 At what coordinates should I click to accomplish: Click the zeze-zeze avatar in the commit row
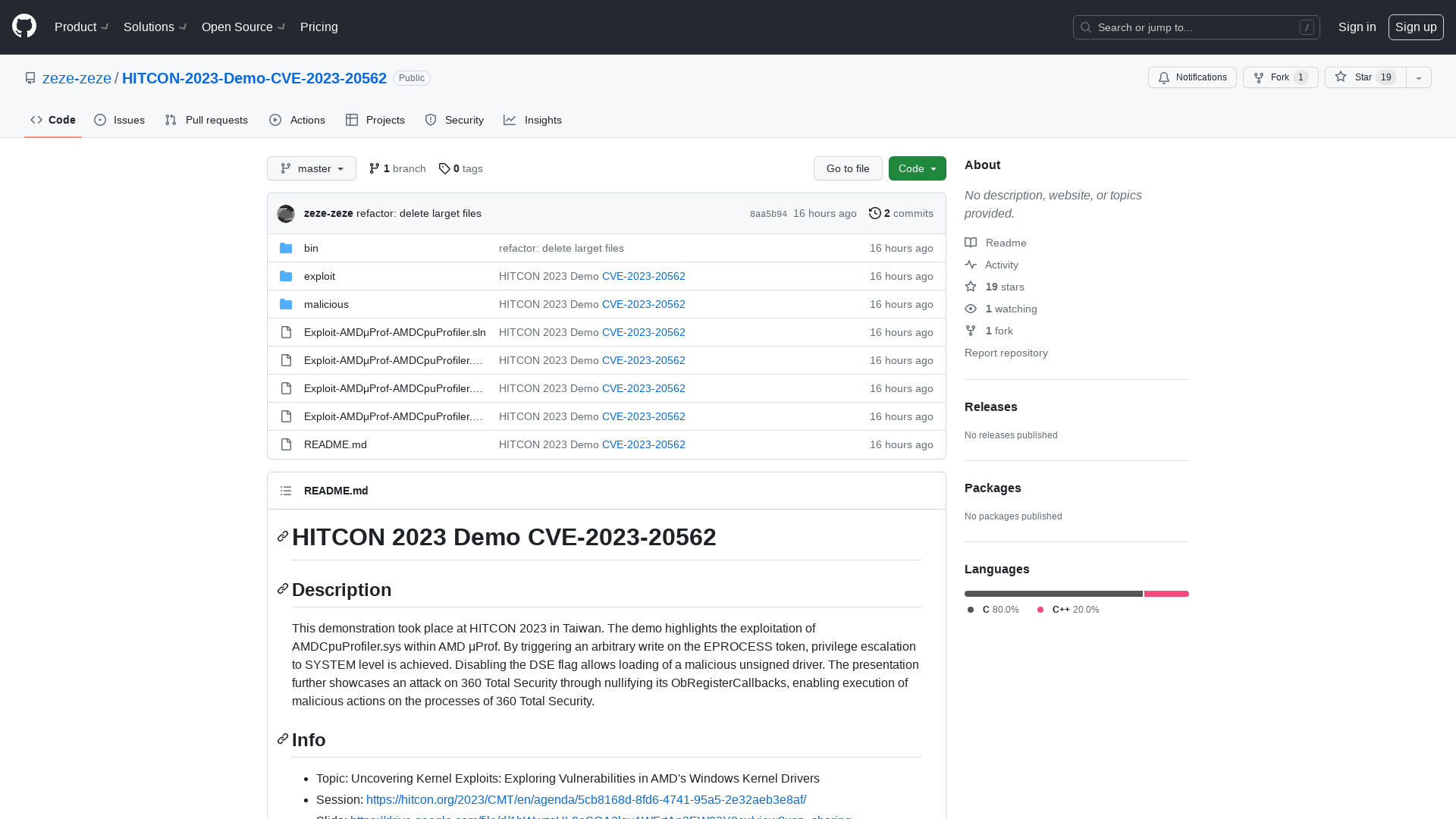286,214
